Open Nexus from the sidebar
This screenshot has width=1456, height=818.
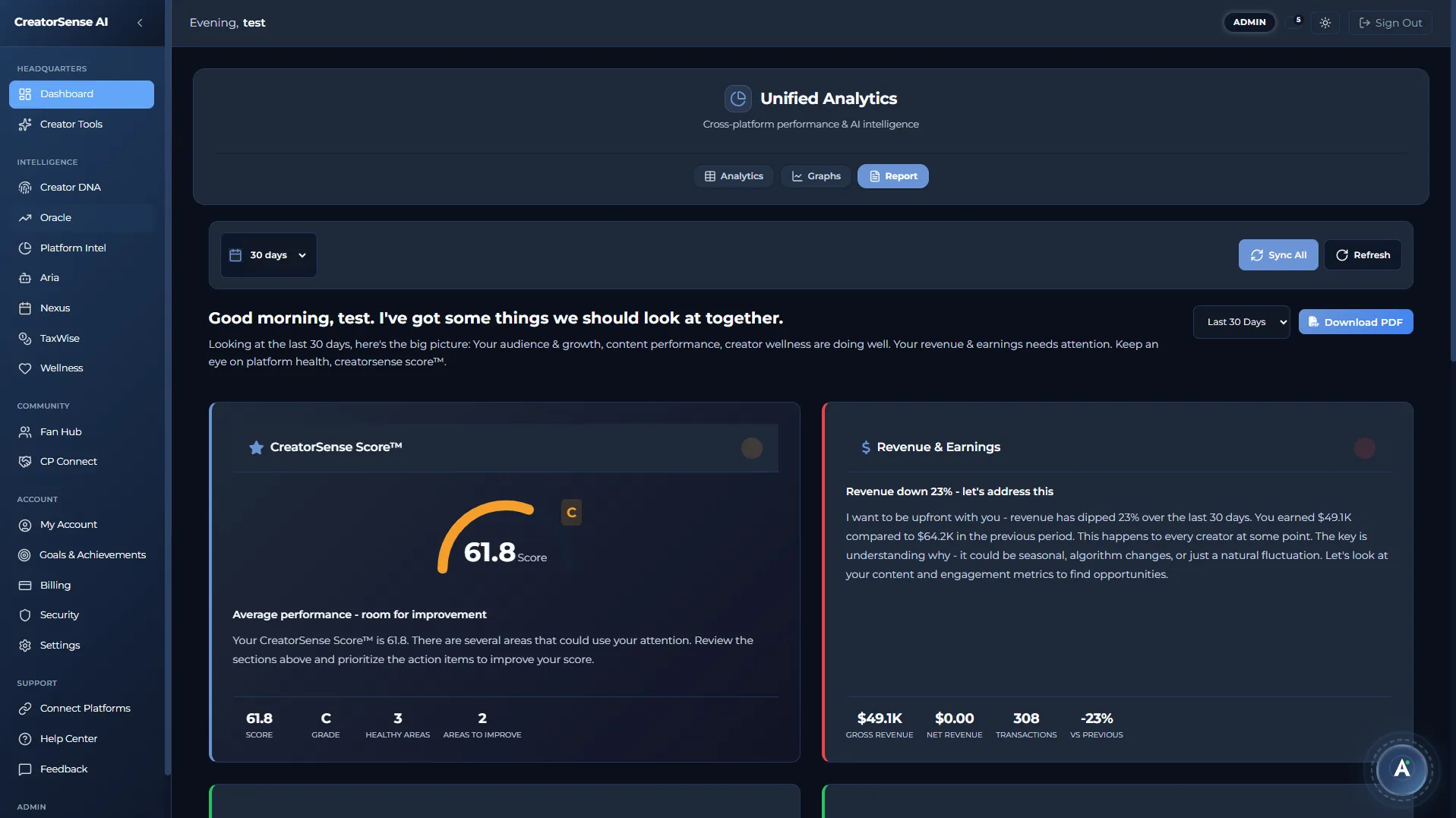tap(53, 308)
